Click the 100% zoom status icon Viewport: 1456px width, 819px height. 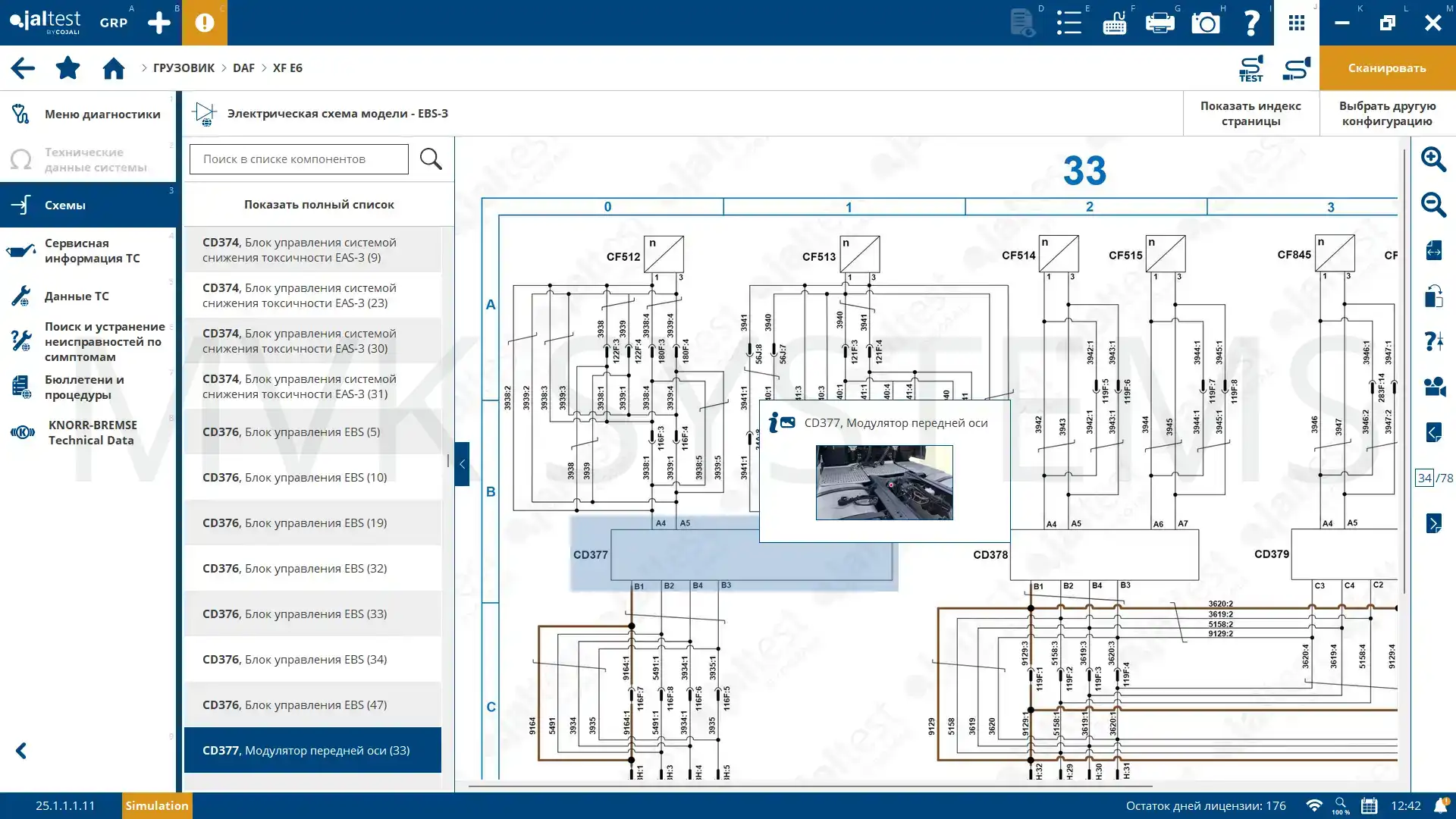click(1341, 805)
